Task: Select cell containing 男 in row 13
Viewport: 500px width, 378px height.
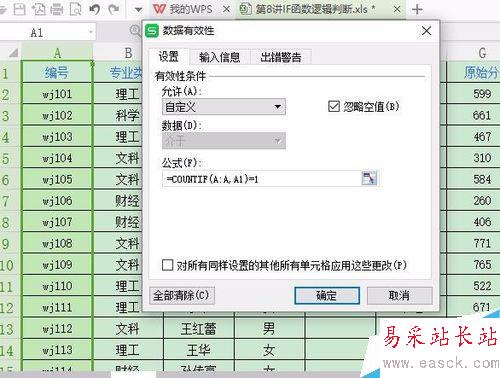Action: [269, 329]
